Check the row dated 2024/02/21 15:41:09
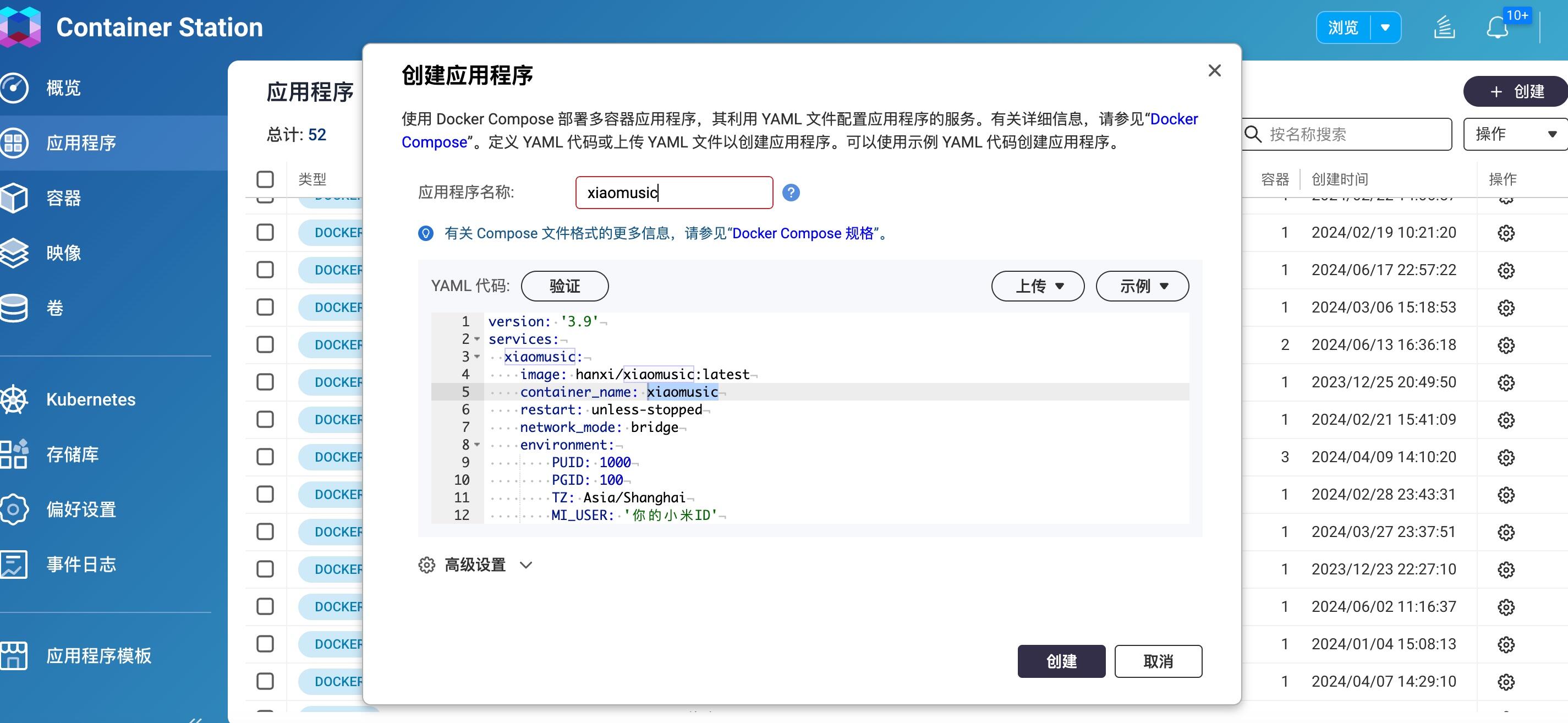This screenshot has width=1568, height=723. (x=265, y=419)
